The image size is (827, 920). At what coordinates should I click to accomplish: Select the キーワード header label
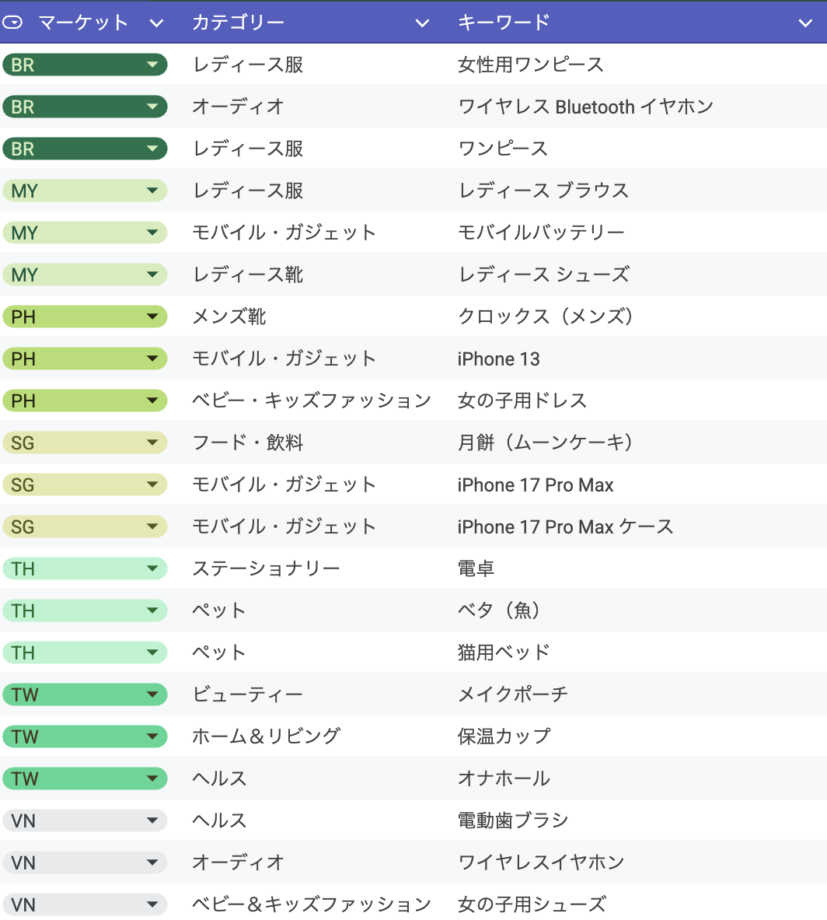(x=504, y=22)
